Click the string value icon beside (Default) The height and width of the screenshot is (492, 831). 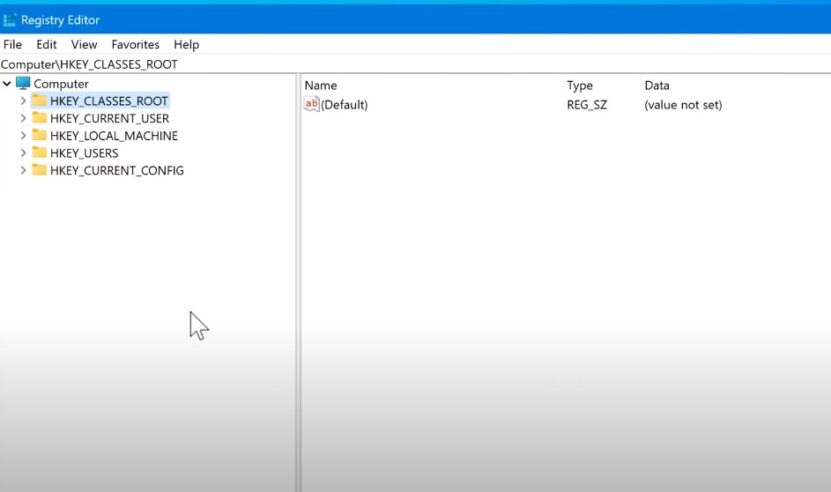(x=312, y=104)
